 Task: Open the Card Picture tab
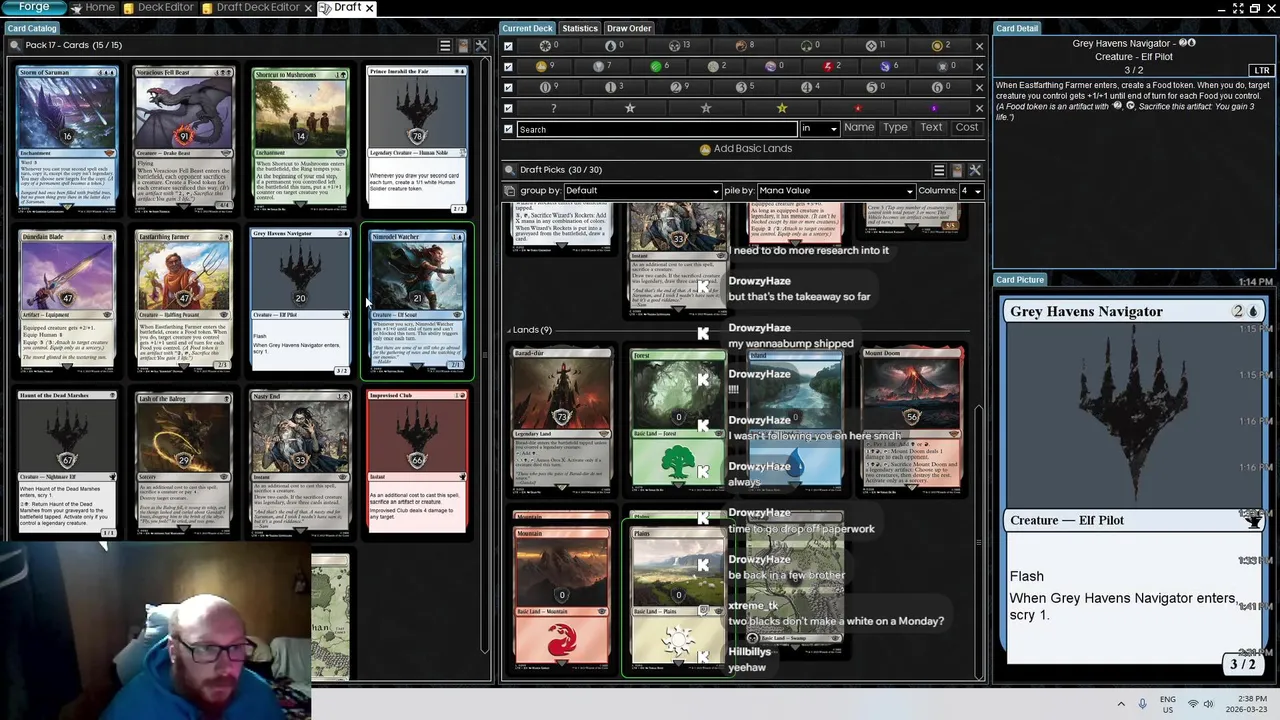[x=1020, y=280]
